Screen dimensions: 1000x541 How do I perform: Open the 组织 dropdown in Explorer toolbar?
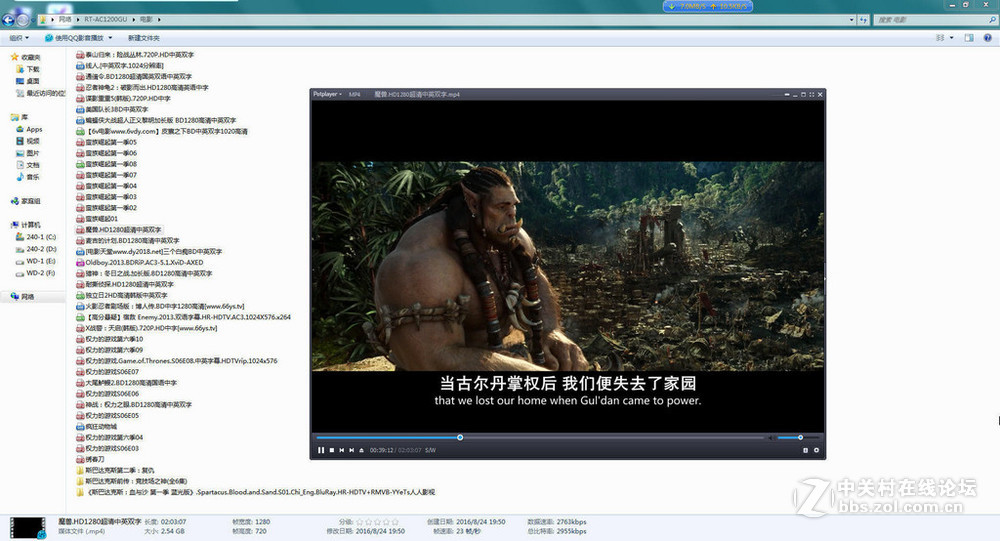tap(18, 38)
